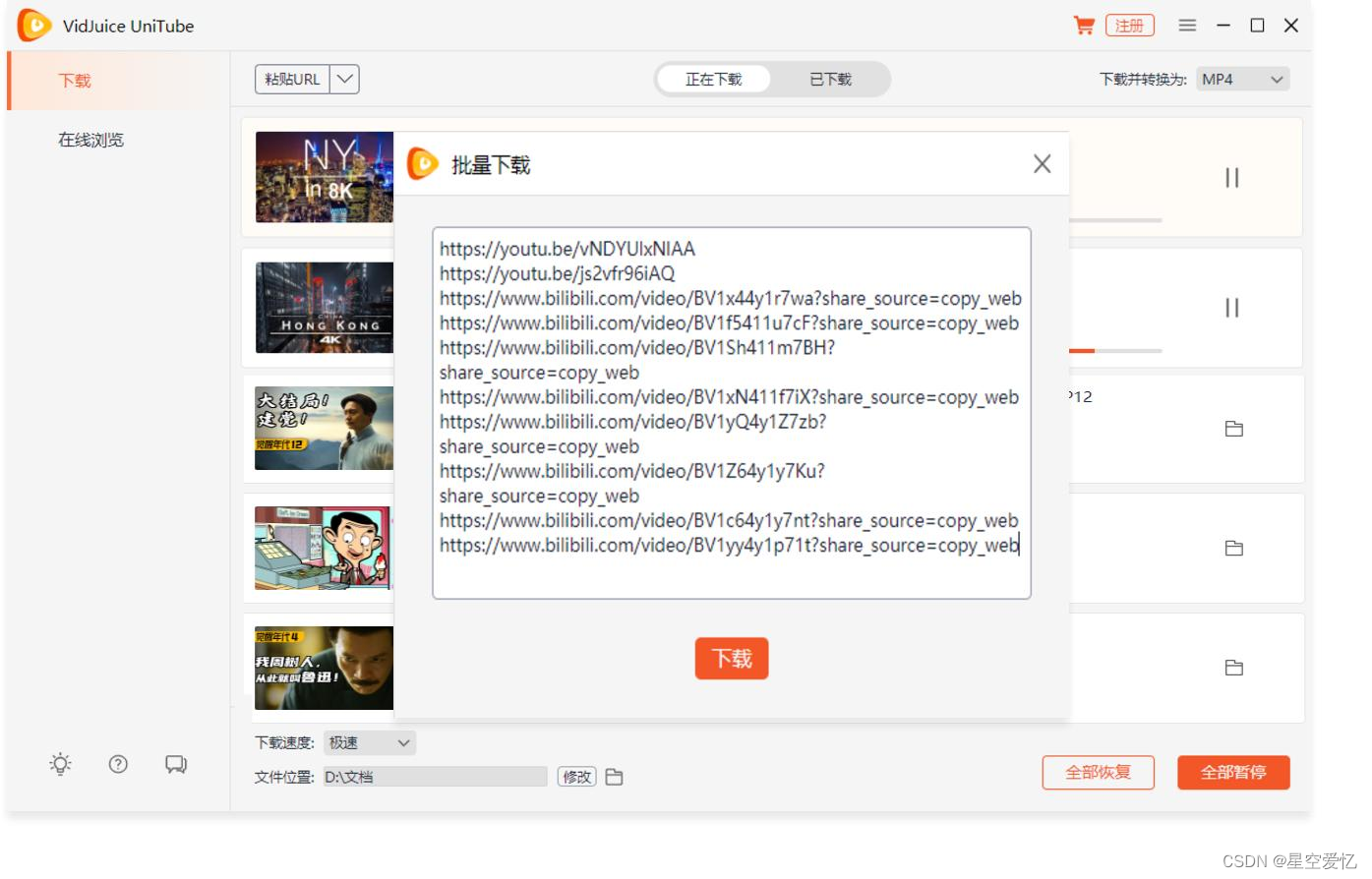Click the Hong Kong download progress bar
Image resolution: width=1372 pixels, height=879 pixels.
point(1115,350)
